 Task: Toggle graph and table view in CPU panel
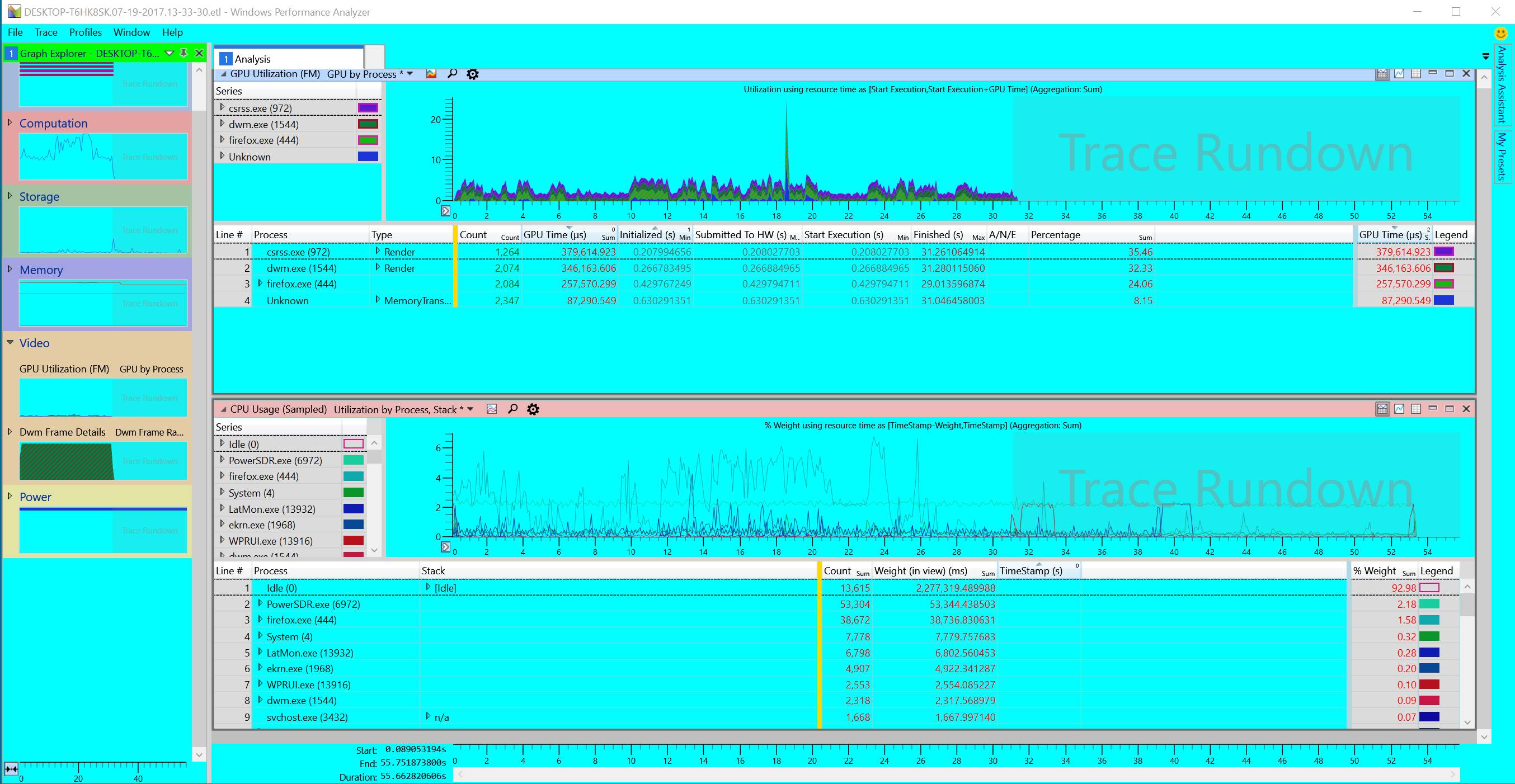pyautogui.click(x=1382, y=408)
